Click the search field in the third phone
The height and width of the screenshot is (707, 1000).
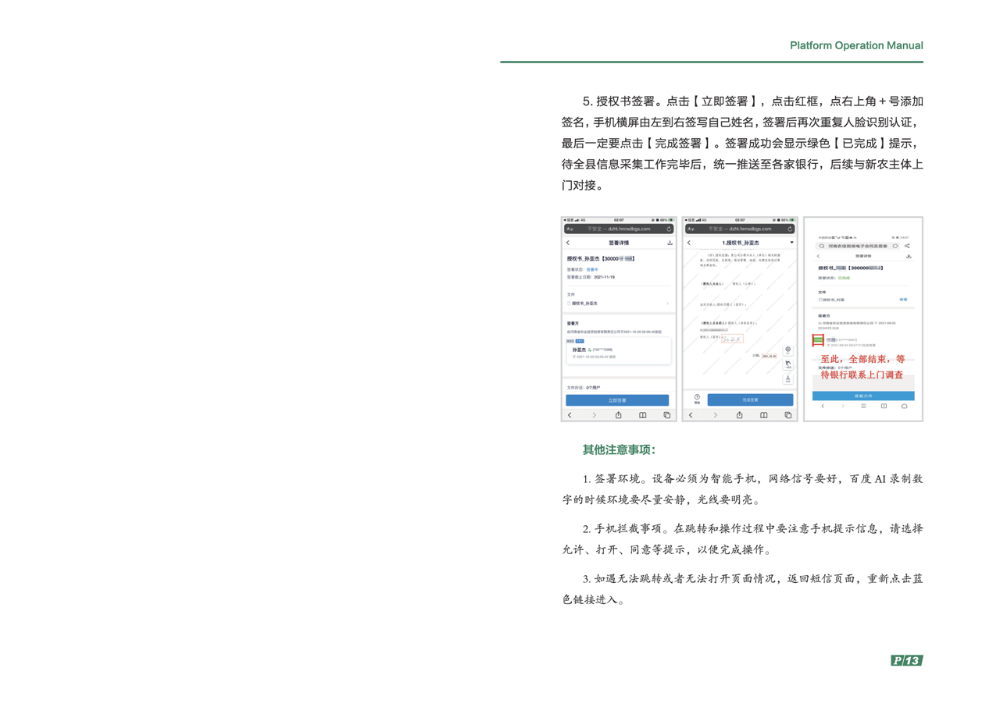pos(855,245)
